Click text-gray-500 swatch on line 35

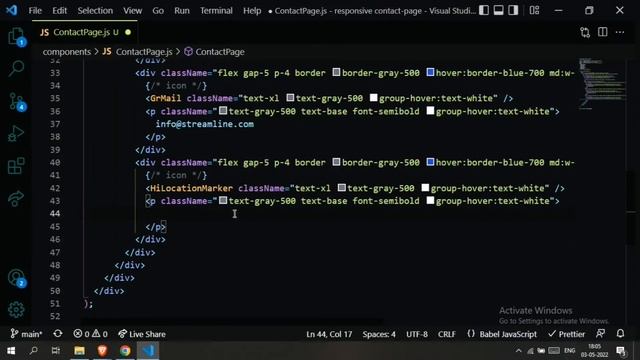point(290,98)
